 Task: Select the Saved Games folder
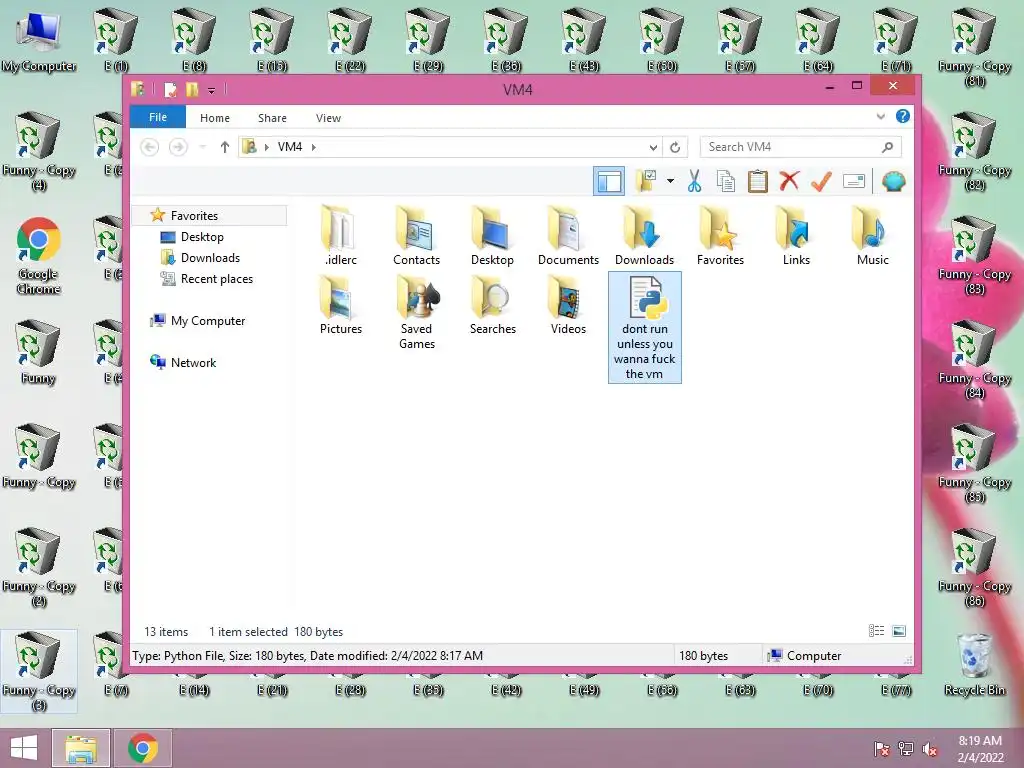click(416, 312)
